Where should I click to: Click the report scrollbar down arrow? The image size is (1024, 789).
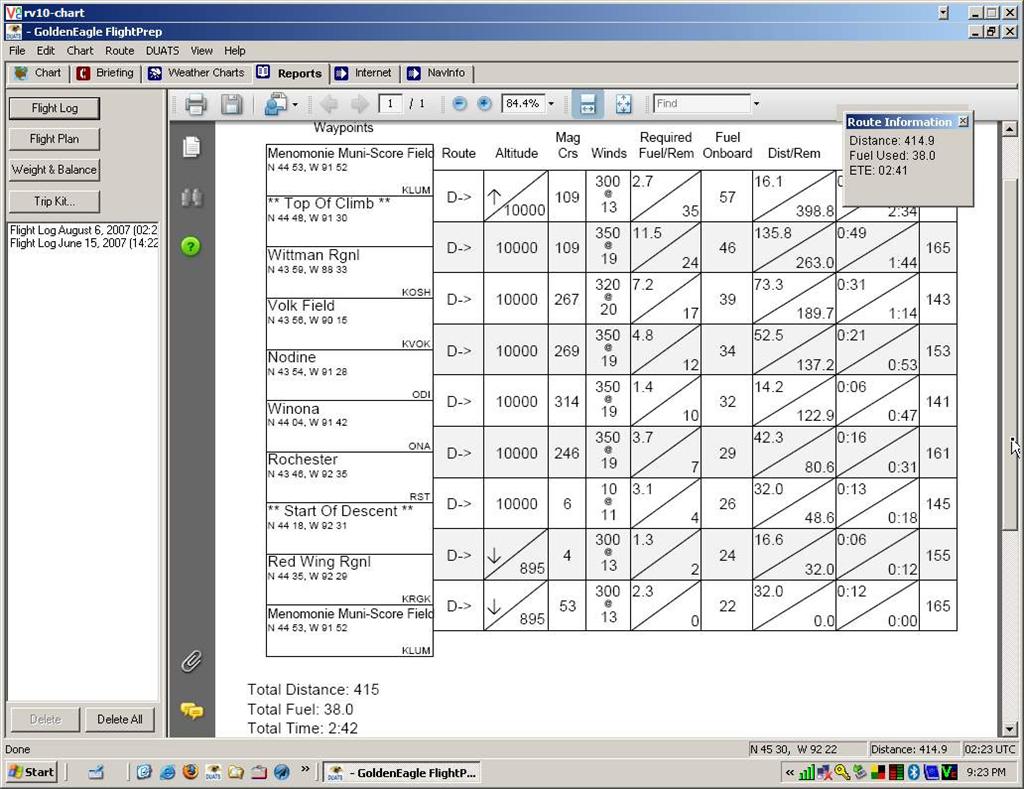click(x=1010, y=729)
